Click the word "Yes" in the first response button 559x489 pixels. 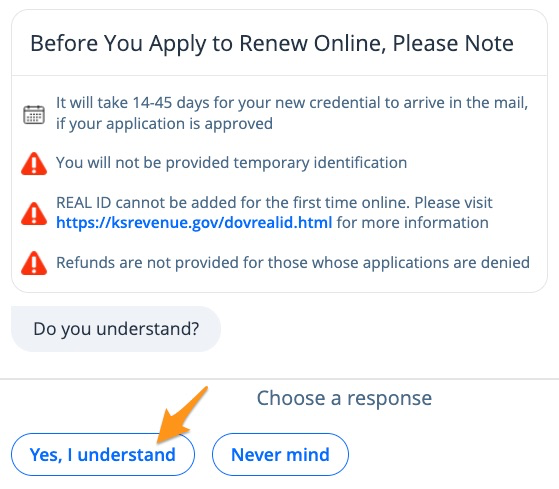click(x=46, y=455)
